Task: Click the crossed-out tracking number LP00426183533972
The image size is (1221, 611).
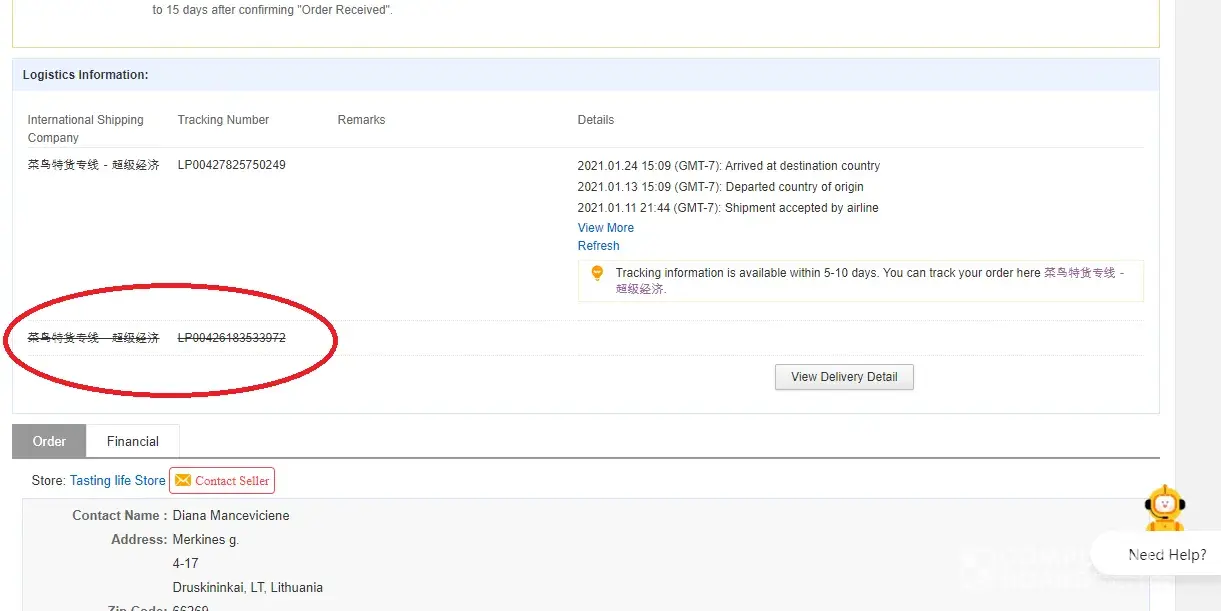Action: pyautogui.click(x=231, y=338)
